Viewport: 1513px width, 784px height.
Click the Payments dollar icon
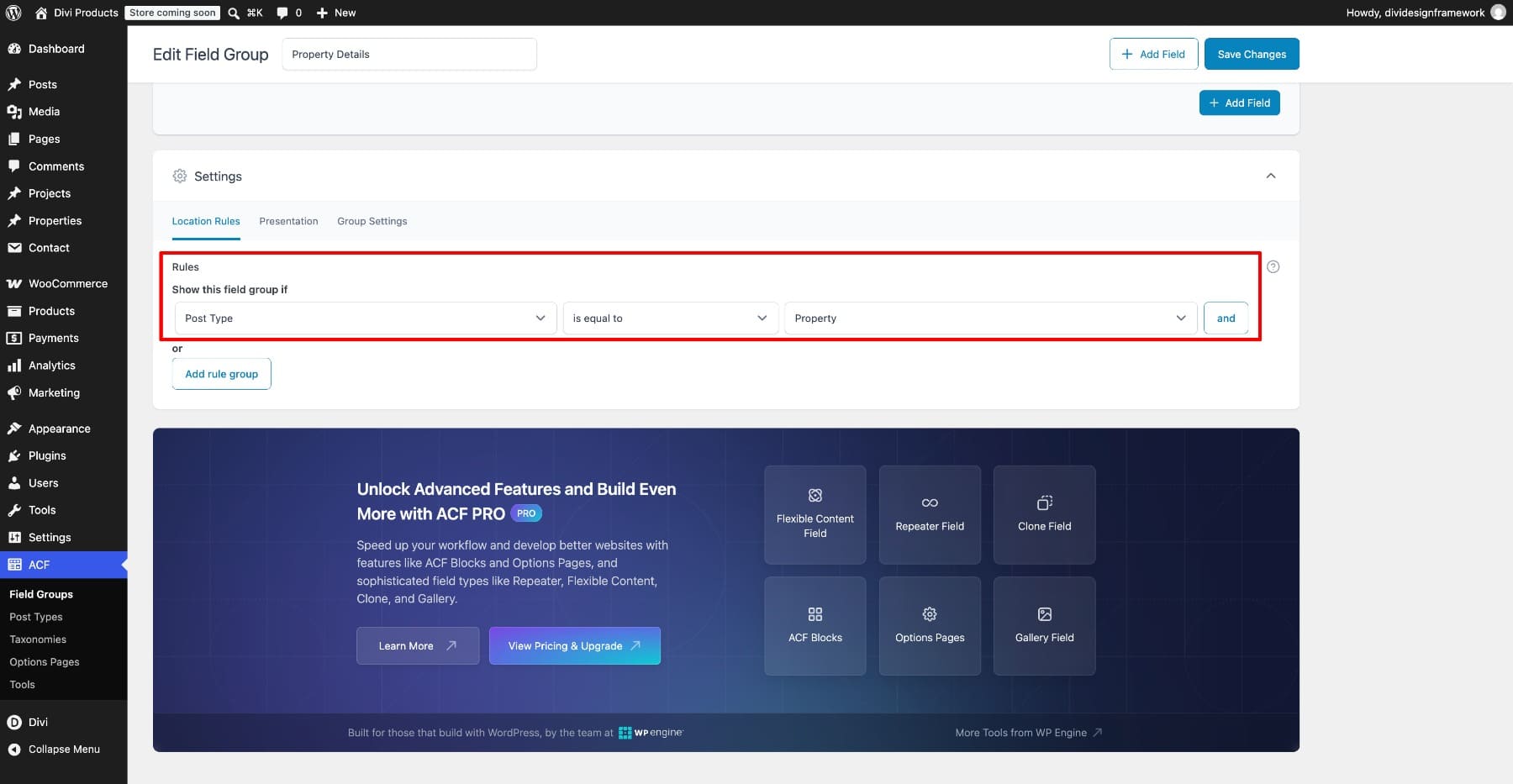tap(14, 338)
